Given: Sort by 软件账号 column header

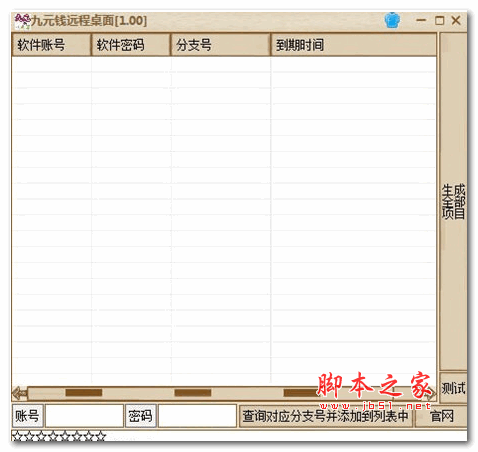Looking at the screenshot, I should [51, 45].
